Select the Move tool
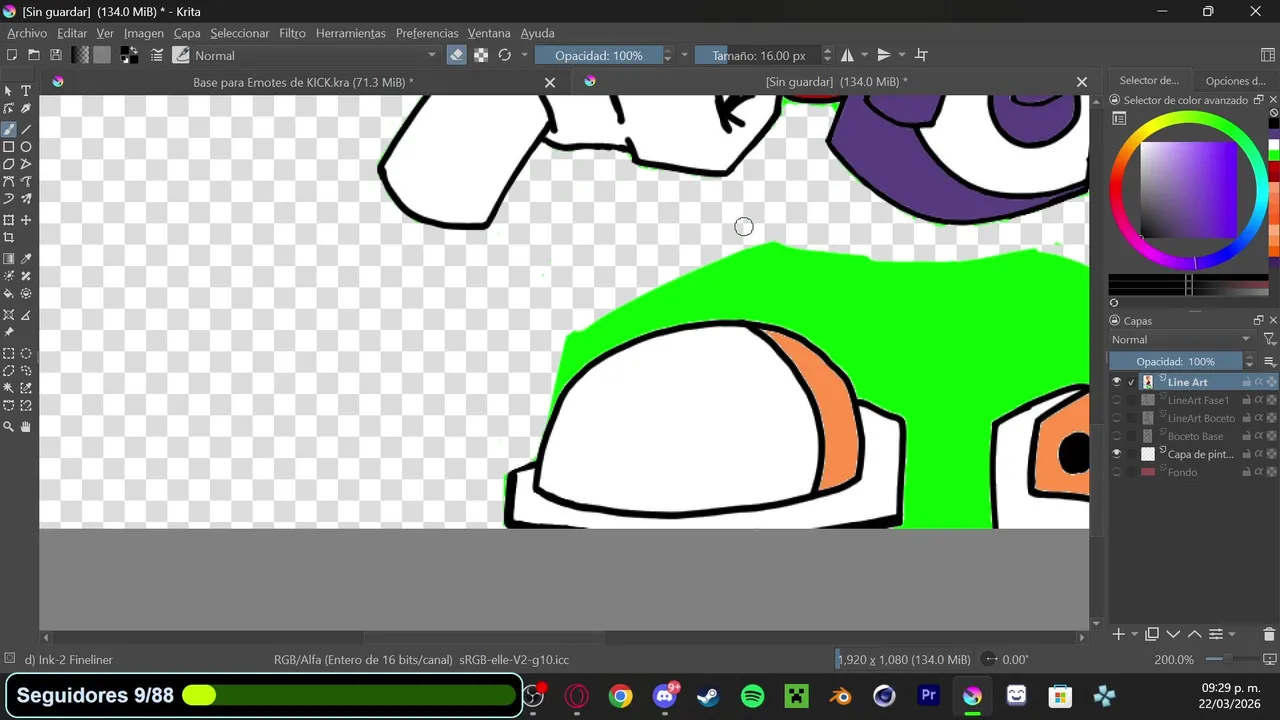 coord(26,220)
